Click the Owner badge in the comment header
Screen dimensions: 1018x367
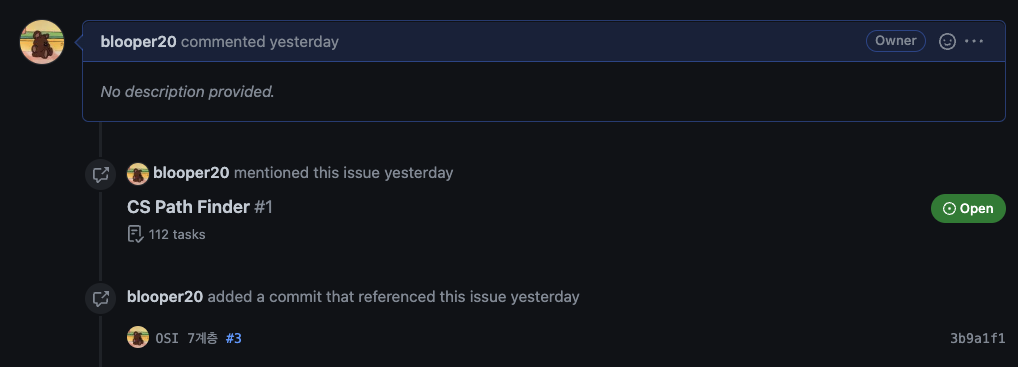pyautogui.click(x=895, y=41)
